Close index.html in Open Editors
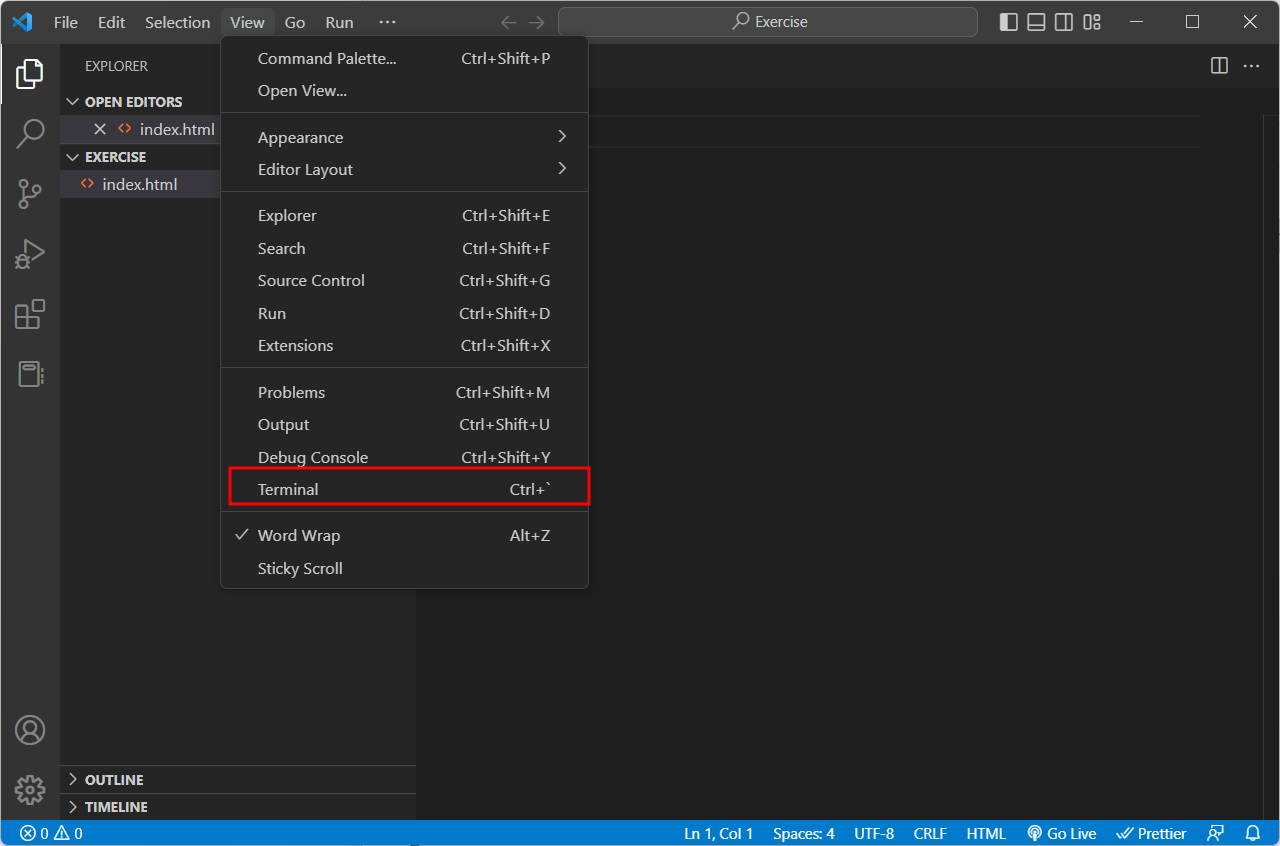This screenshot has height=846, width=1280. (100, 129)
